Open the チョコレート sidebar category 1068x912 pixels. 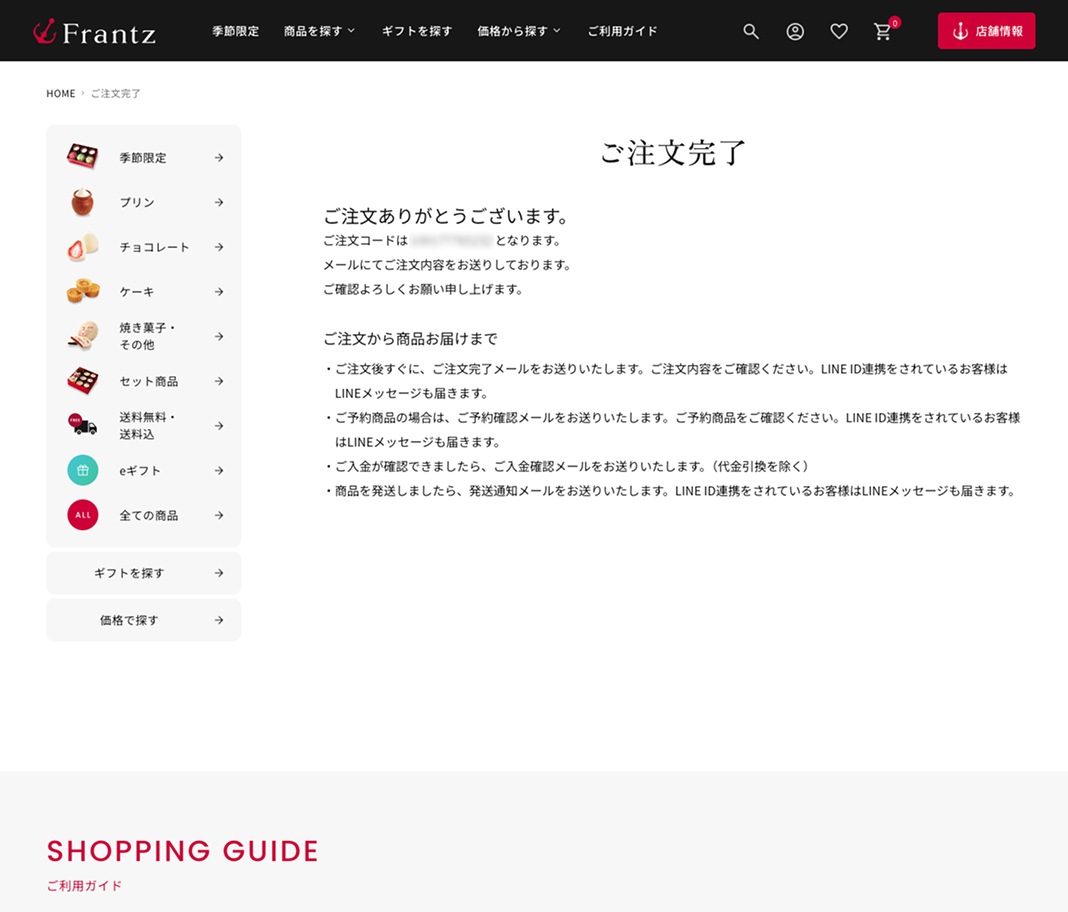pyautogui.click(x=154, y=247)
